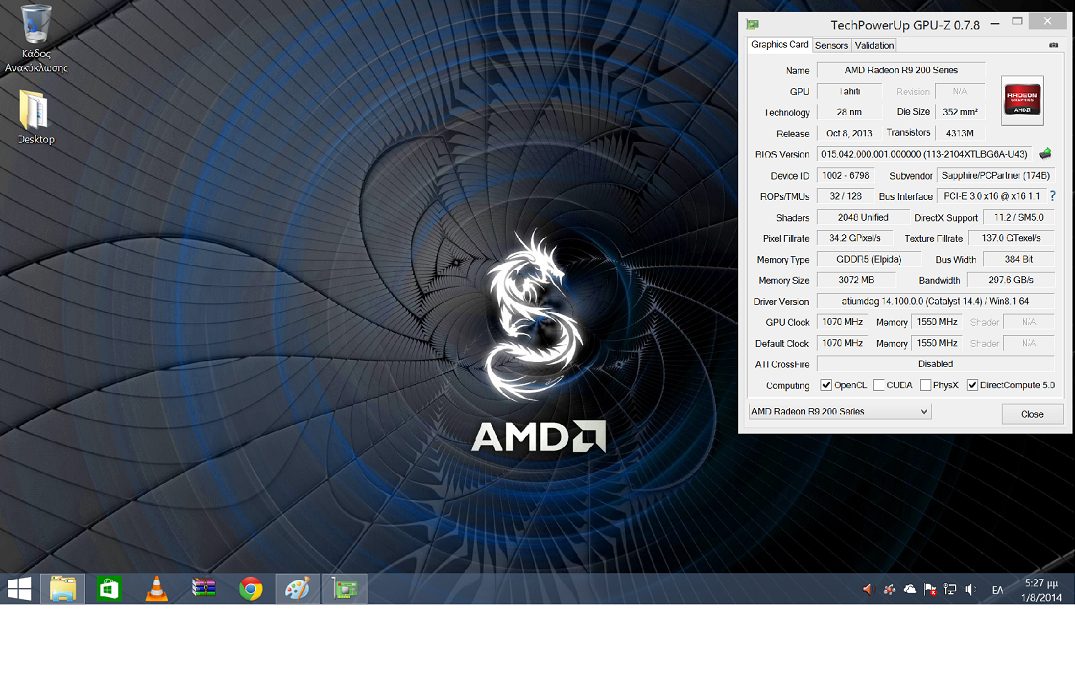Expand the AMD Radeon R9 200 Series dropdown
1075x675 pixels.
point(840,411)
